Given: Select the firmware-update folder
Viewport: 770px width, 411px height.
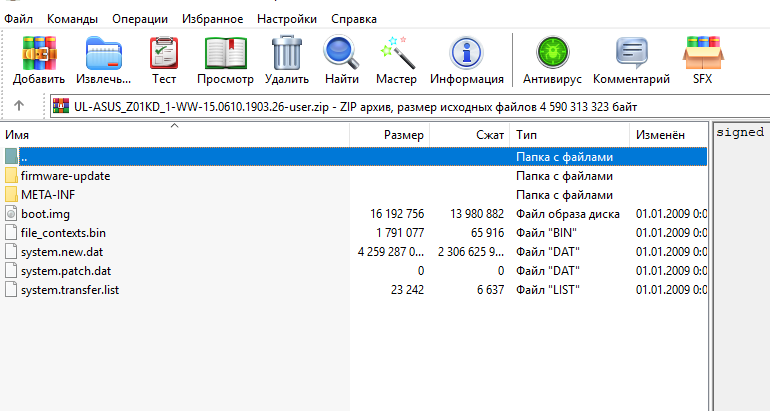Looking at the screenshot, I should [x=65, y=176].
